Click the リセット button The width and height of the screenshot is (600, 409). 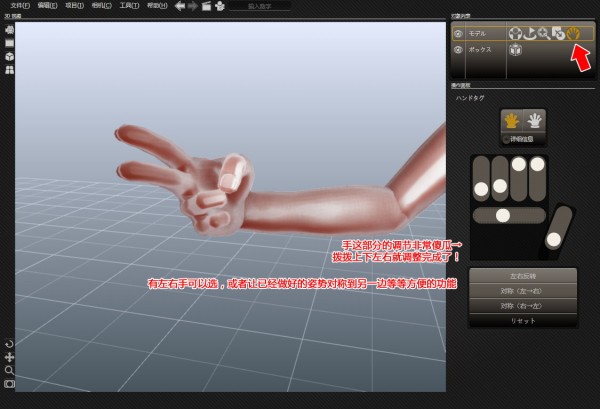click(523, 320)
